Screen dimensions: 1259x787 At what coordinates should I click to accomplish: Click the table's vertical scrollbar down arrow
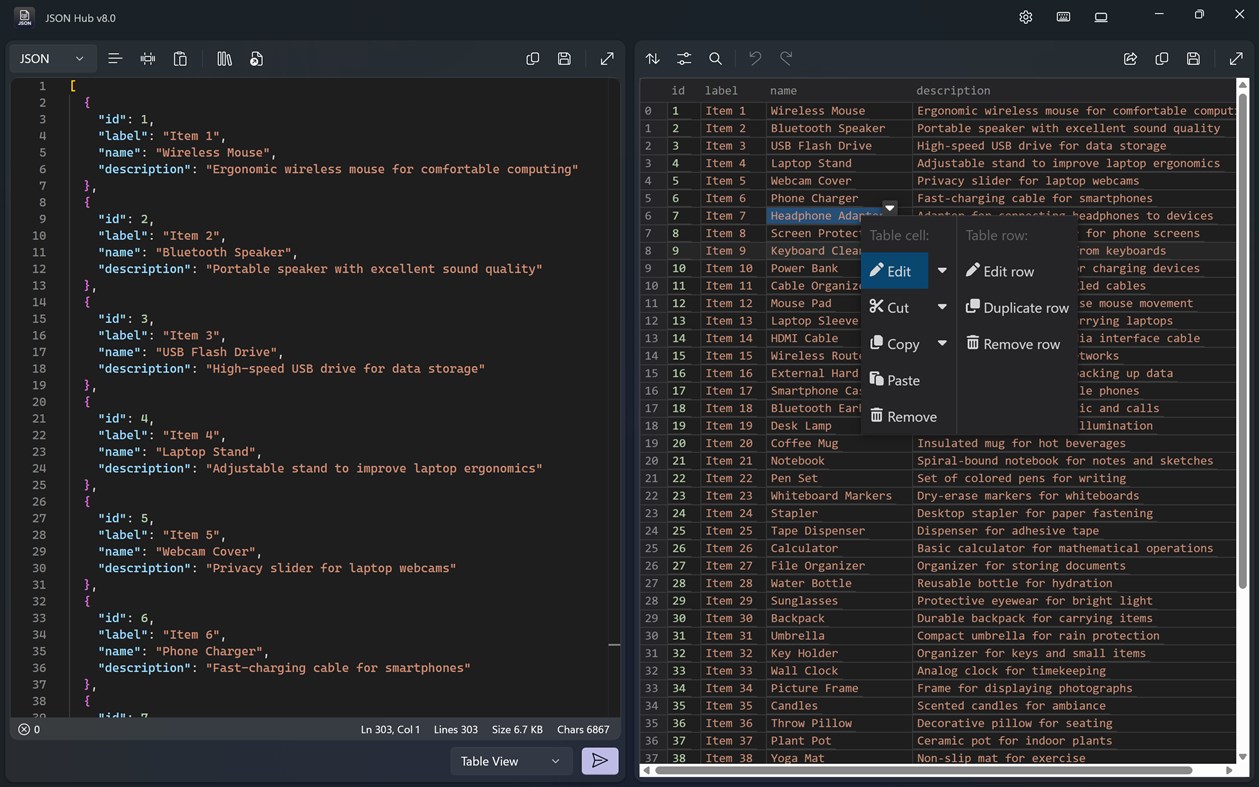1243,757
